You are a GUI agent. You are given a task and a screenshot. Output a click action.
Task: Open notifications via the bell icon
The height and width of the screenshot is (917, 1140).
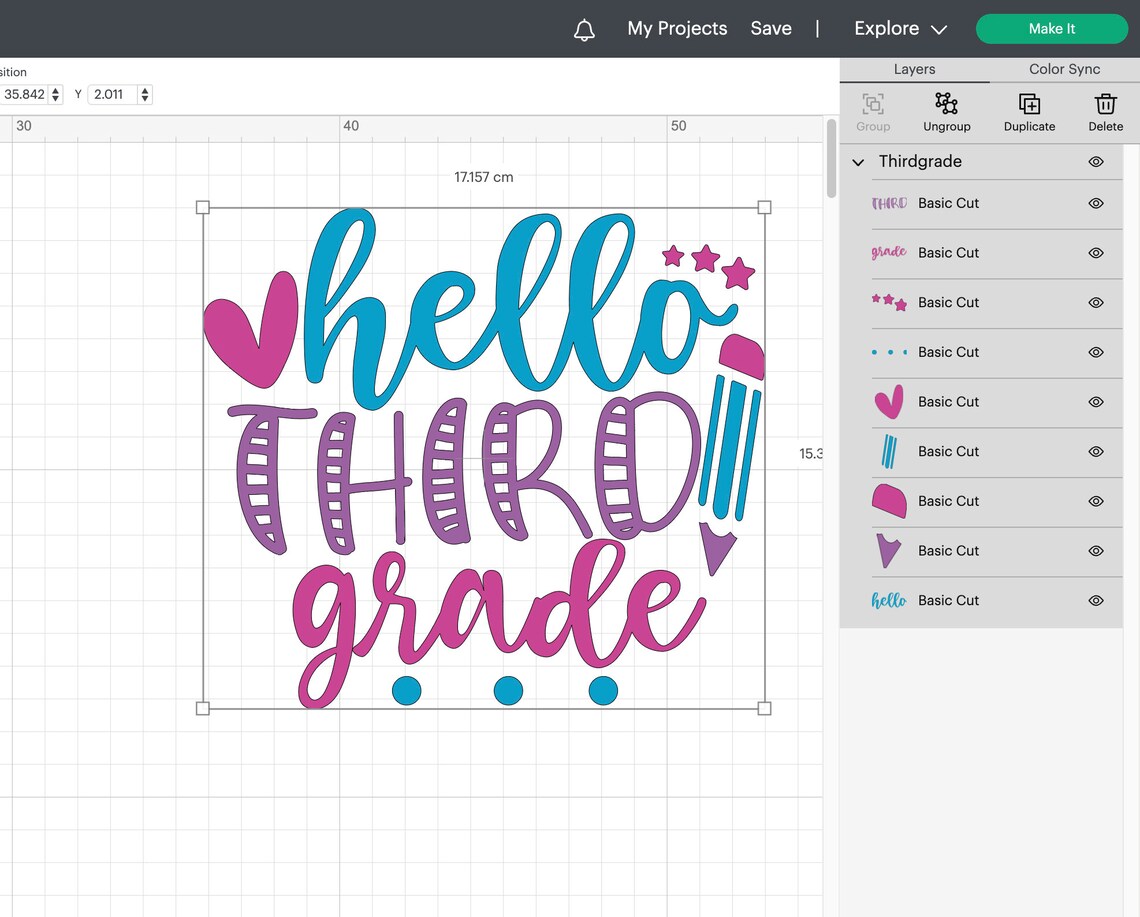[x=584, y=29]
